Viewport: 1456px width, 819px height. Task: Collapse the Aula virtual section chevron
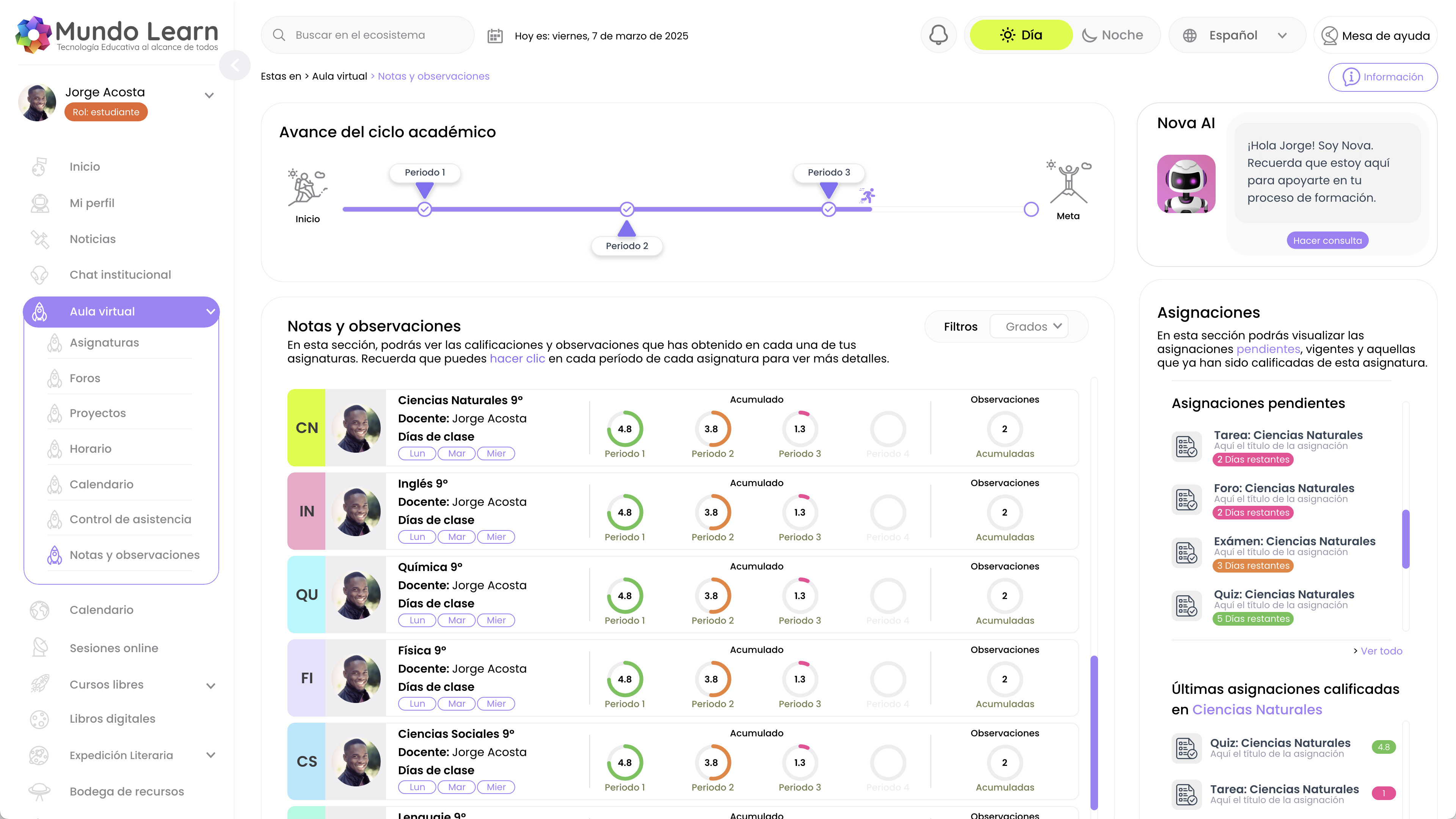point(210,311)
